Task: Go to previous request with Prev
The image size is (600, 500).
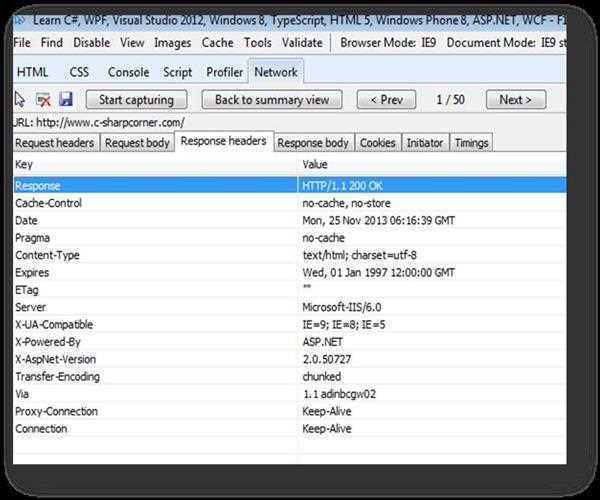Action: point(385,100)
